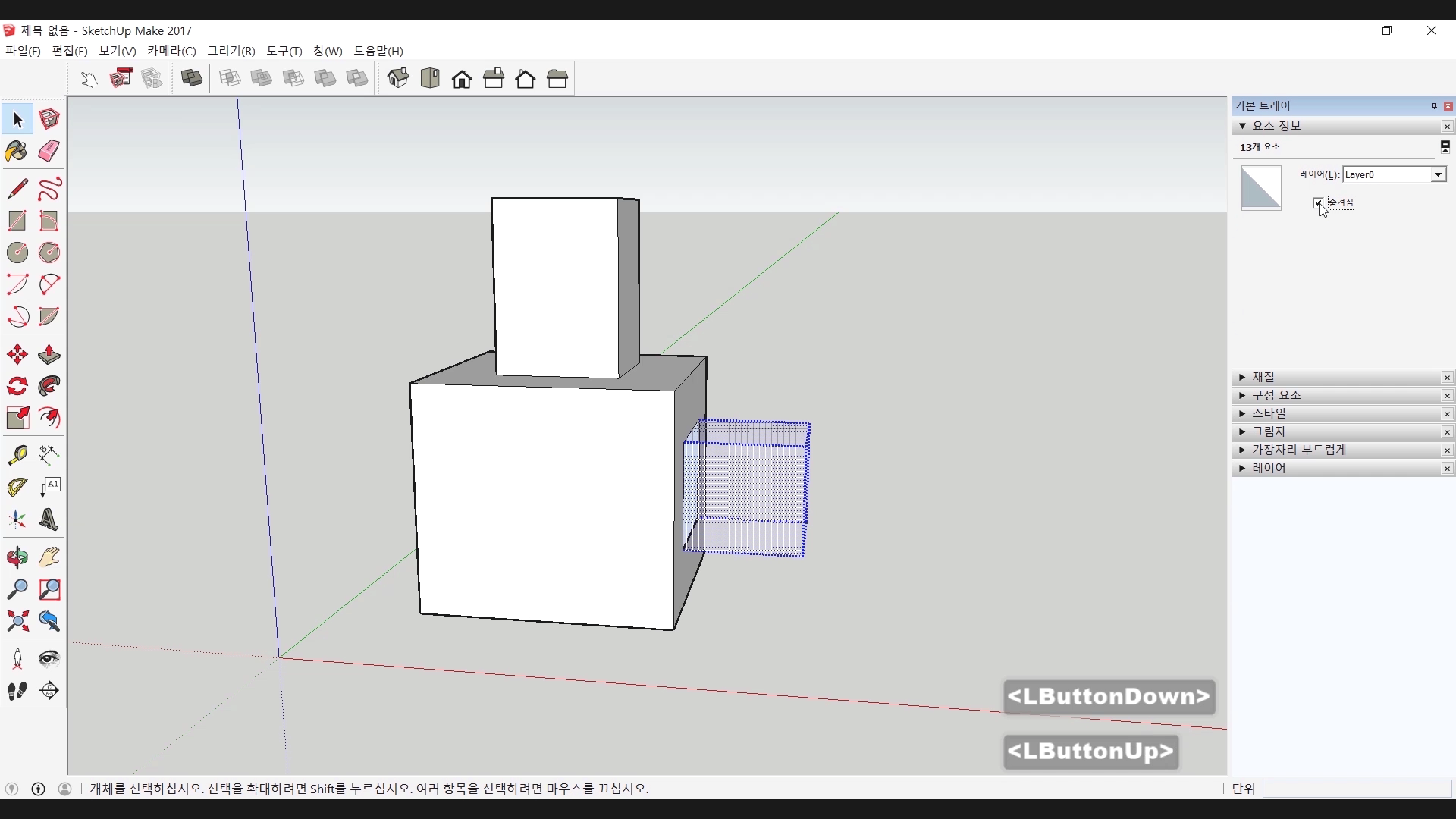Close the 레이어 panel section
This screenshot has height=819, width=1456.
pyautogui.click(x=1447, y=469)
